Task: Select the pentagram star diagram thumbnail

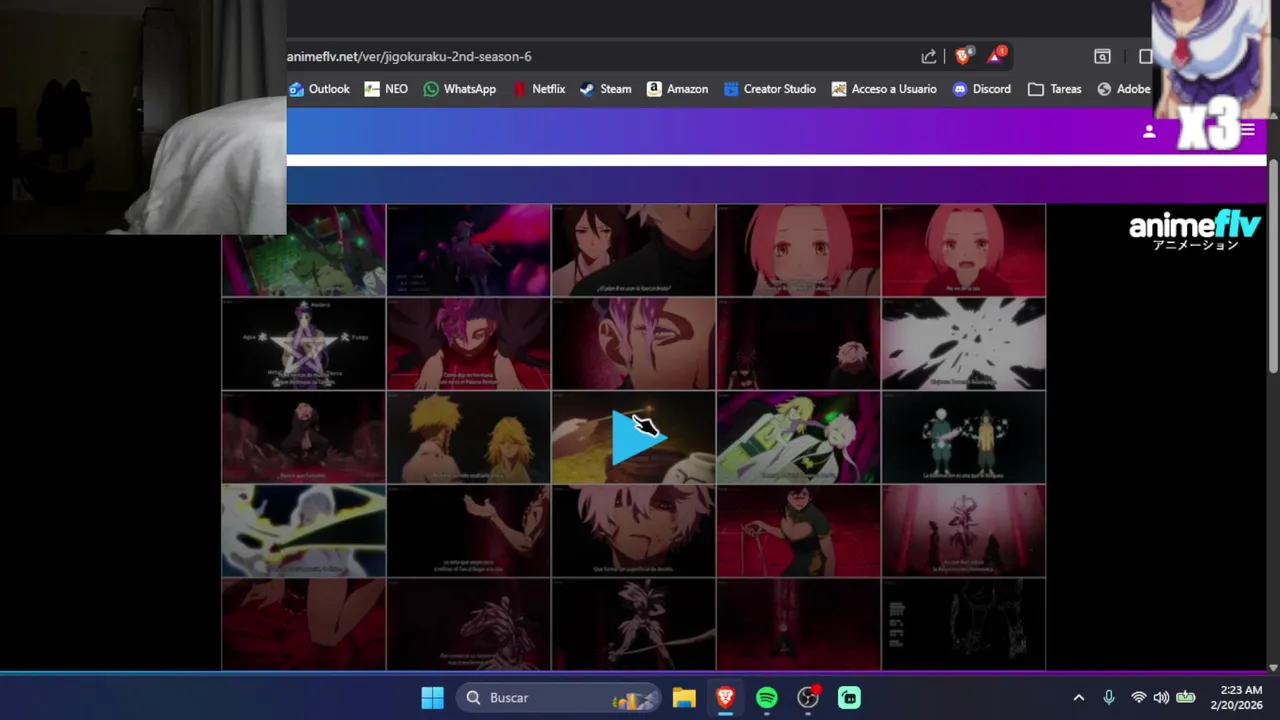Action: [303, 344]
